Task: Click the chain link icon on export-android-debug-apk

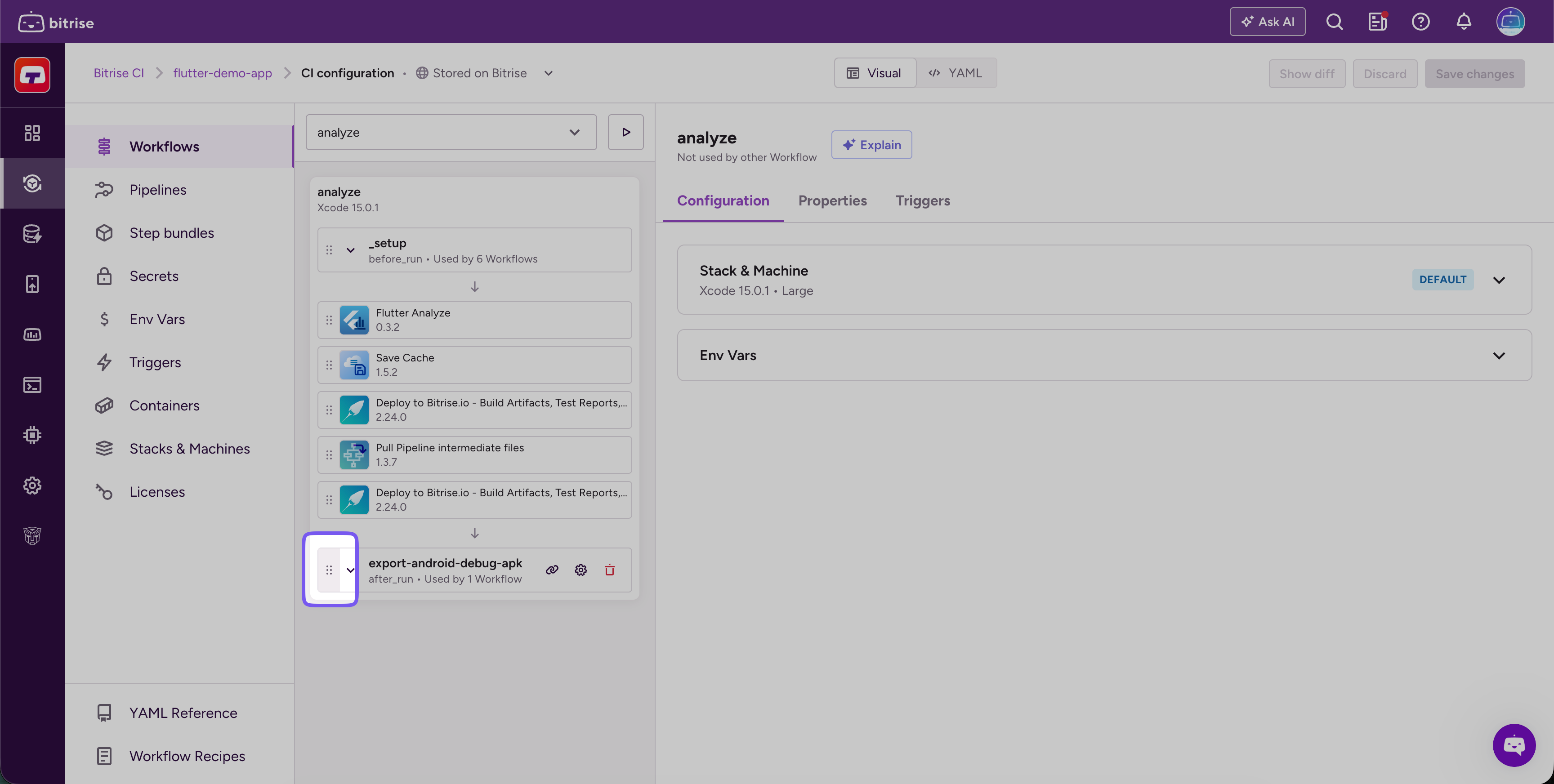Action: point(552,570)
